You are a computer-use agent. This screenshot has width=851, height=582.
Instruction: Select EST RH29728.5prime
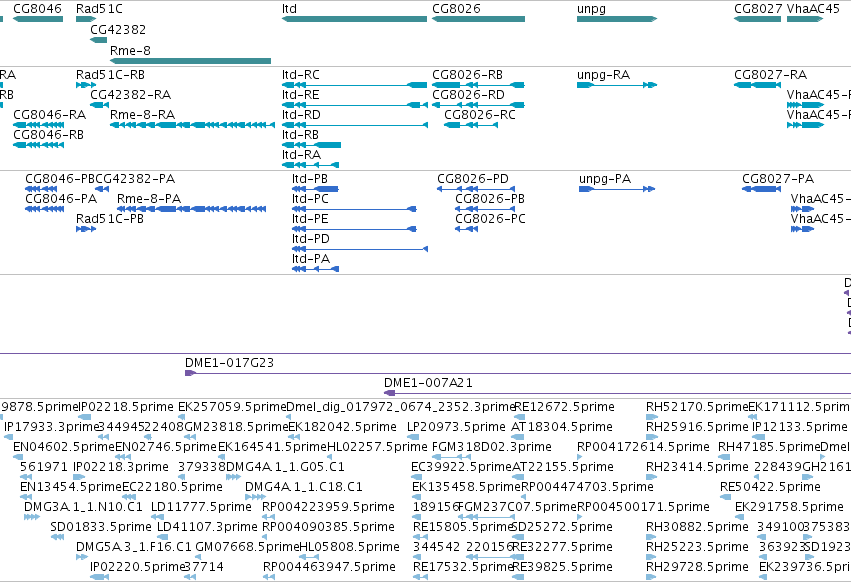pyautogui.click(x=697, y=567)
